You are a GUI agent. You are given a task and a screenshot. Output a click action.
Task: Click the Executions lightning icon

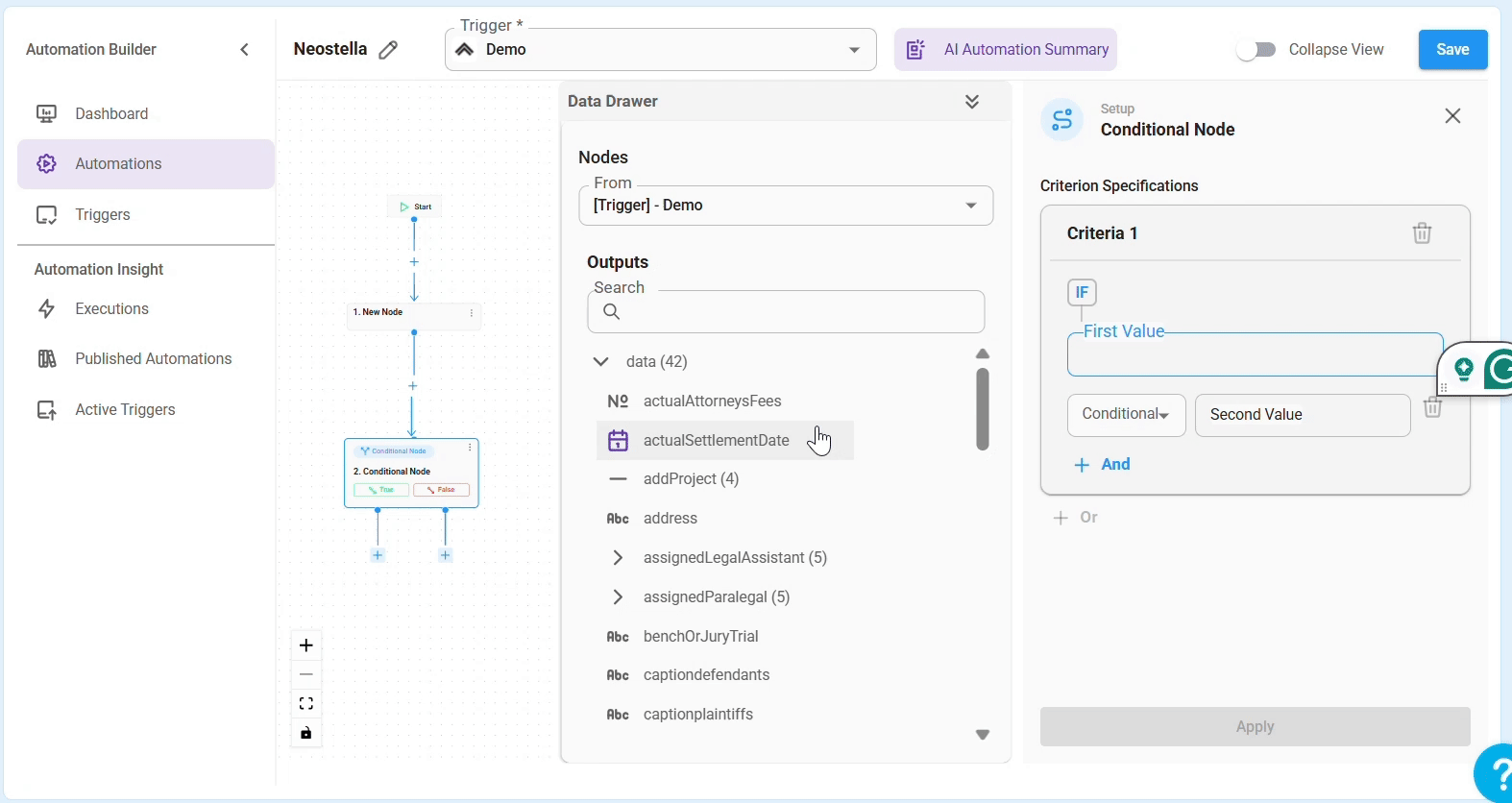point(46,309)
